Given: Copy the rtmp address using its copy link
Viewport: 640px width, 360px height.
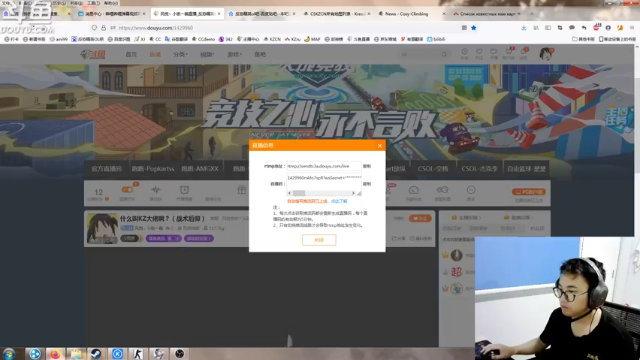Looking at the screenshot, I should 367,166.
